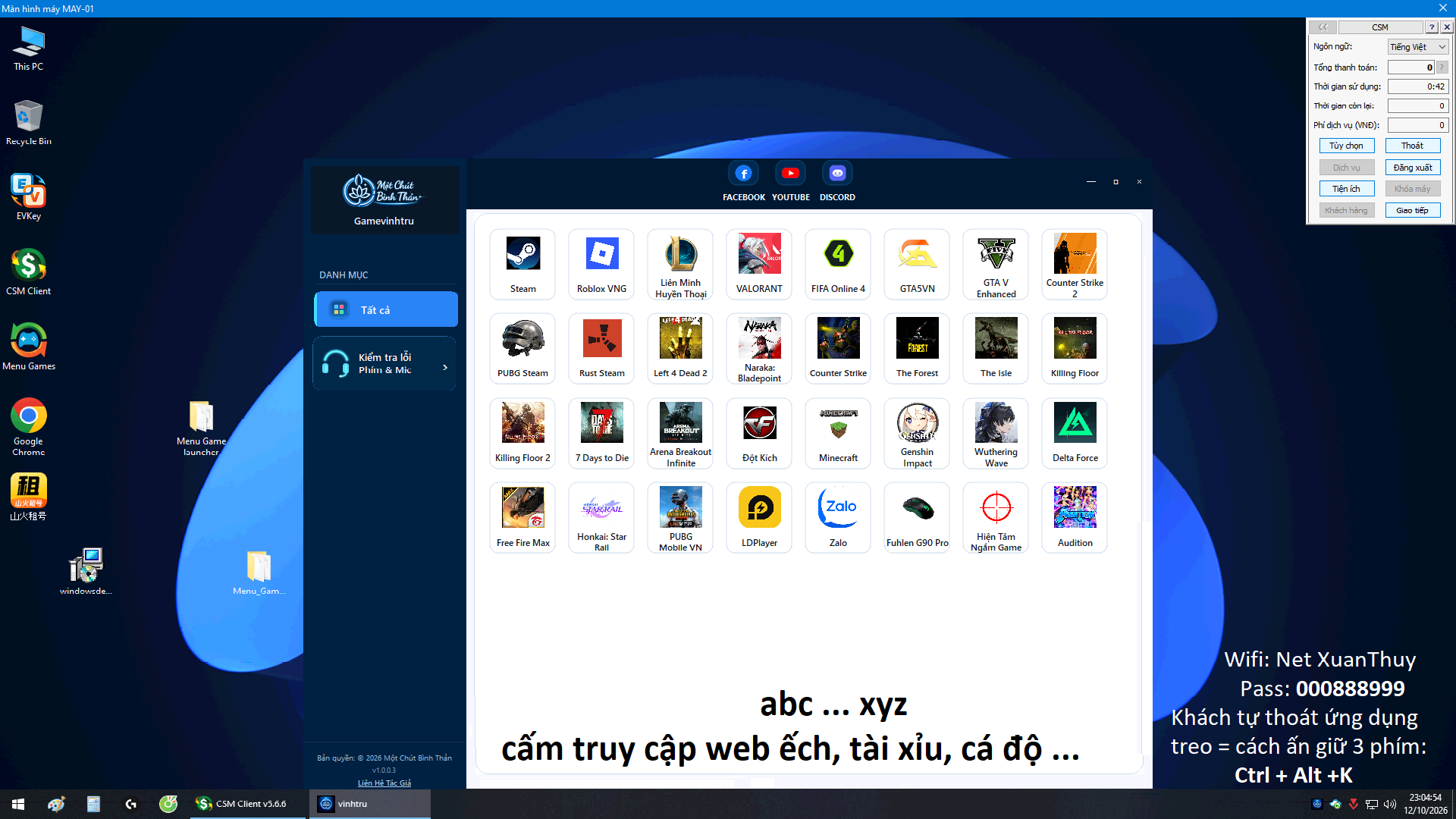Screen dimensions: 1456x819
Task: Click the Đăng xuất button
Action: (x=1412, y=168)
